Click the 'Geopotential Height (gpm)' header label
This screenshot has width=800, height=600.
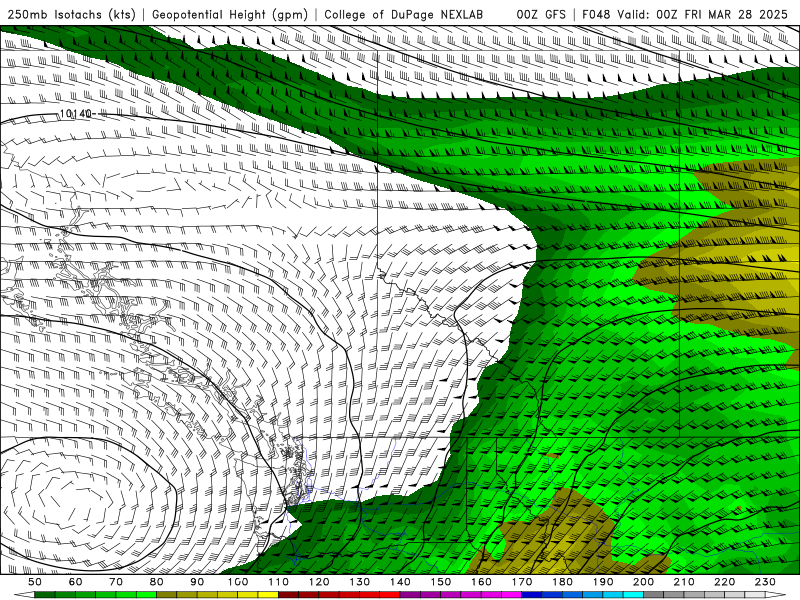pyautogui.click(x=230, y=15)
